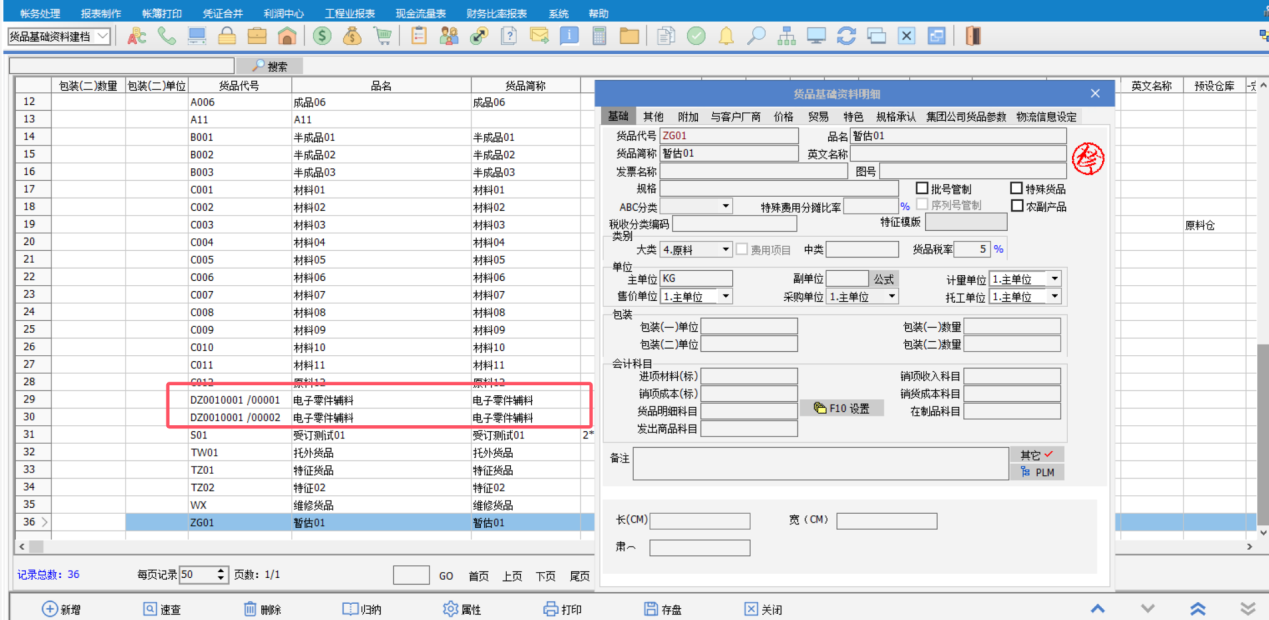The height and width of the screenshot is (620, 1269).
Task: Click the envelope mail icon
Action: [539, 36]
